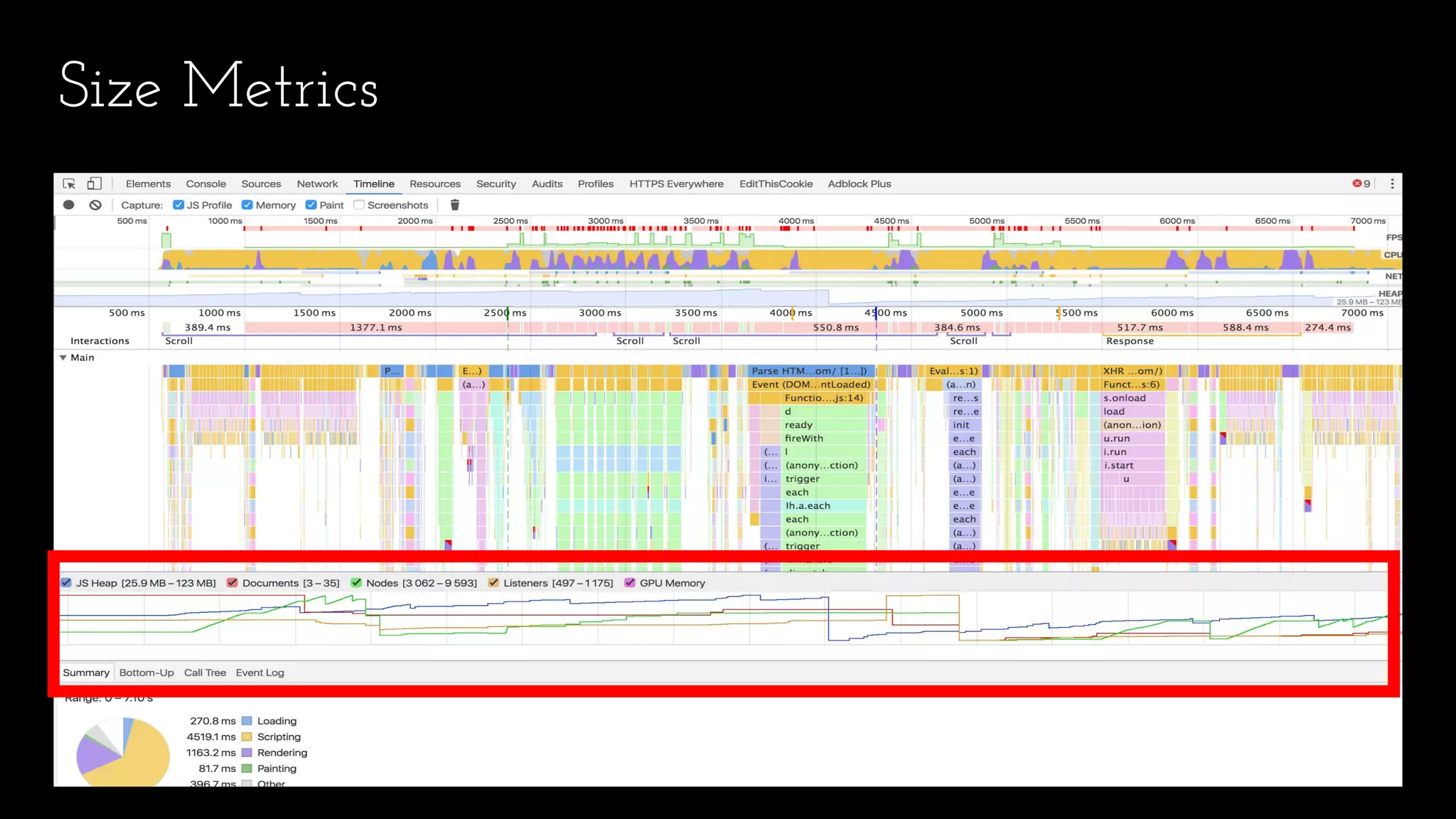Click the garbage collect trash icon

[x=455, y=205]
